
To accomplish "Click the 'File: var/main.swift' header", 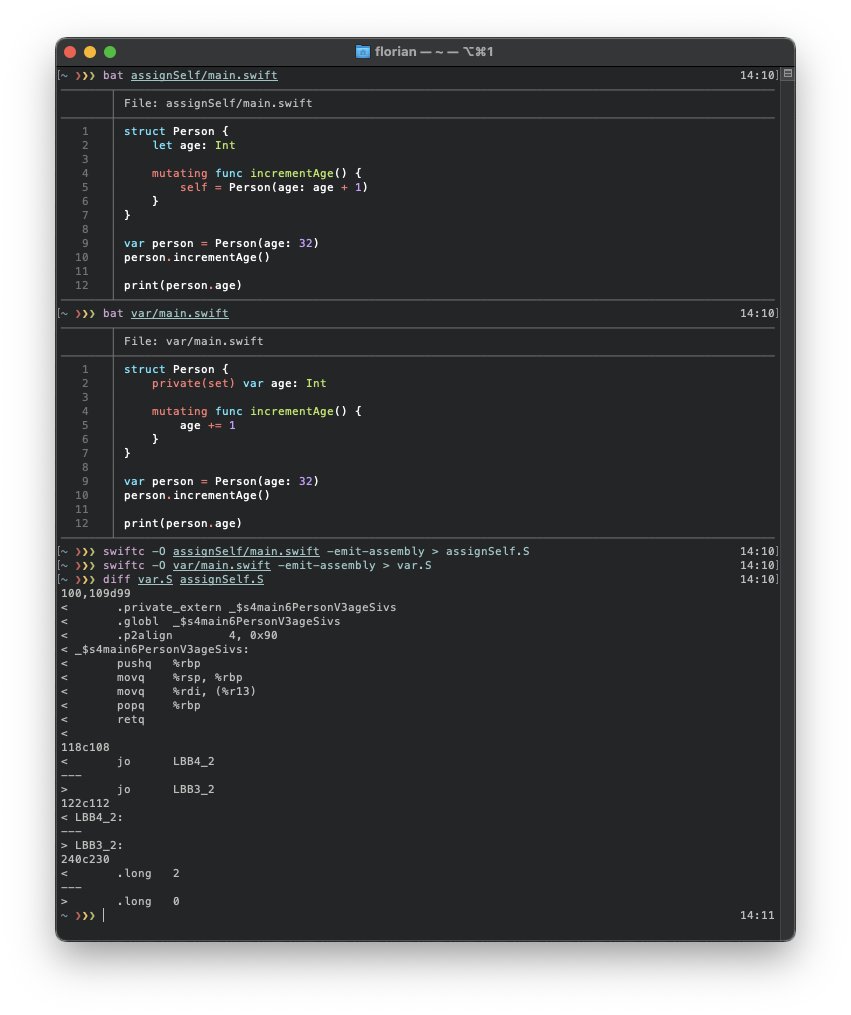I will tap(193, 341).
